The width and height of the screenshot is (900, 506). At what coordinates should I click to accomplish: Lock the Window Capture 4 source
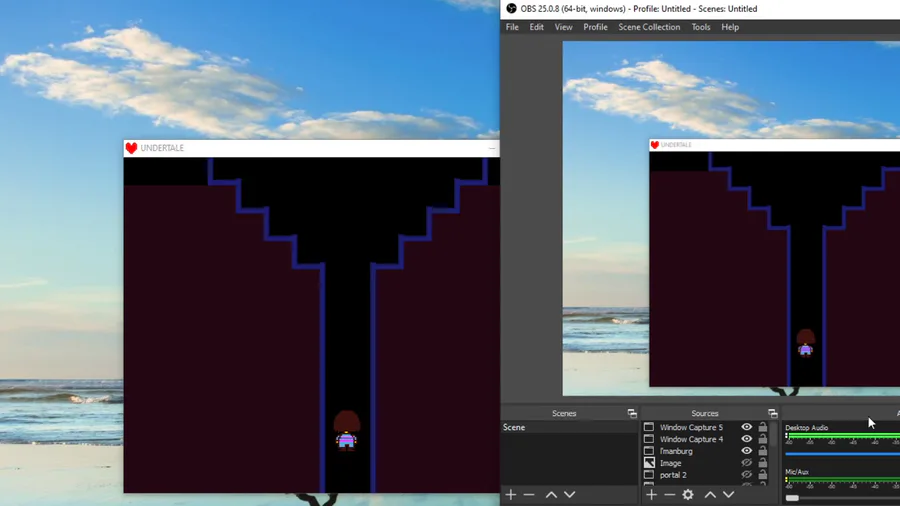[763, 439]
